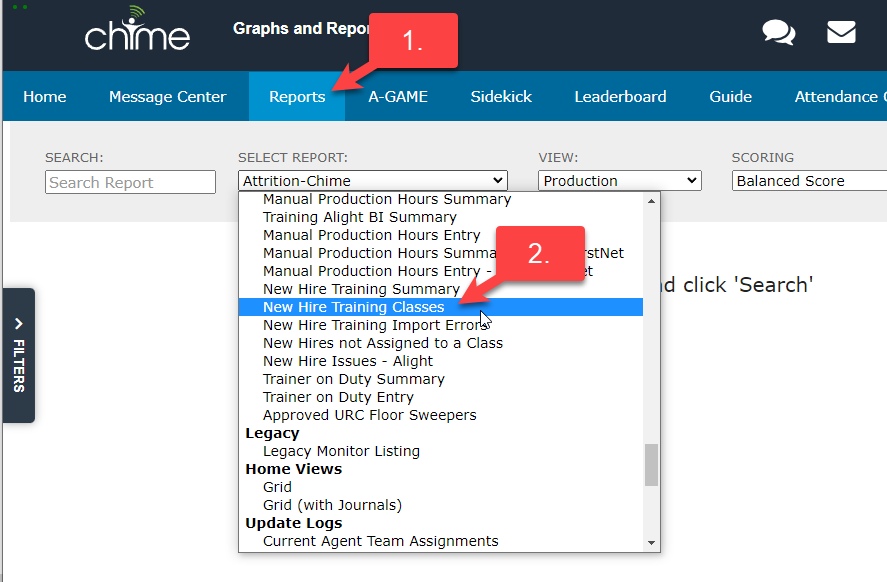The image size is (887, 582).
Task: Click the dropdown list scroll-down arrow
Action: pos(652,542)
